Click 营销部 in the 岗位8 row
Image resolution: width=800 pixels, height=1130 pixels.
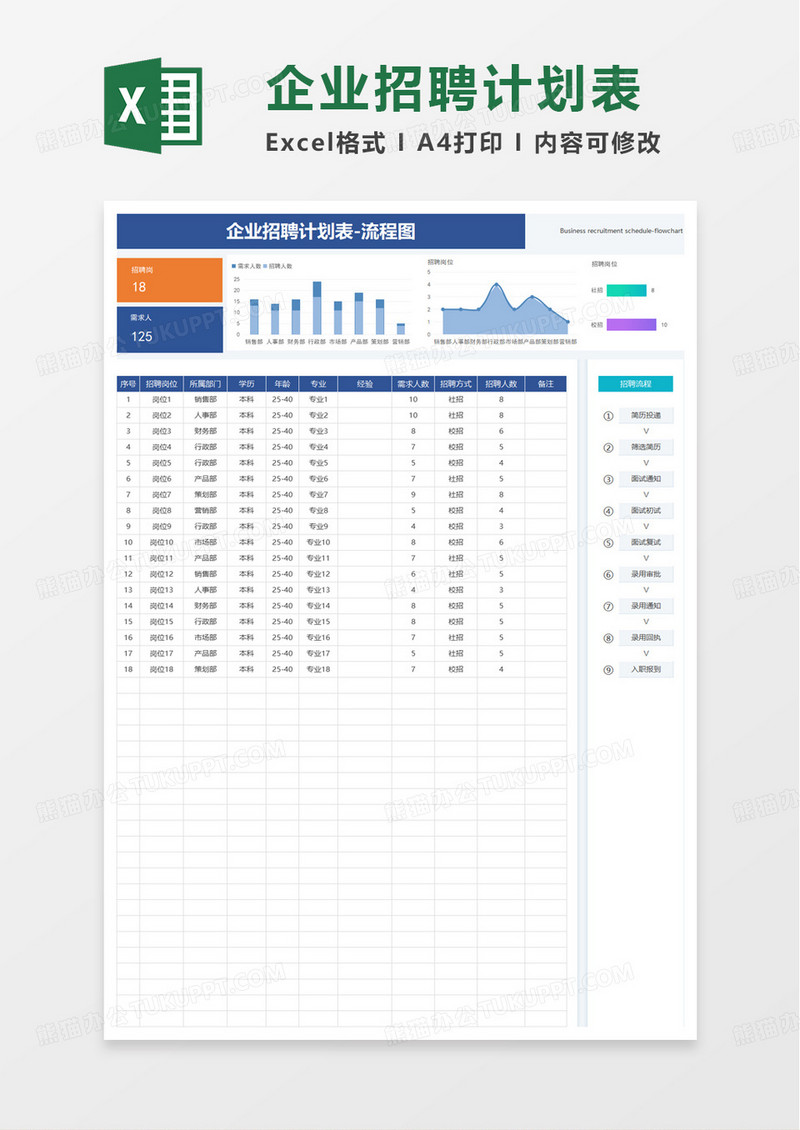[x=205, y=510]
